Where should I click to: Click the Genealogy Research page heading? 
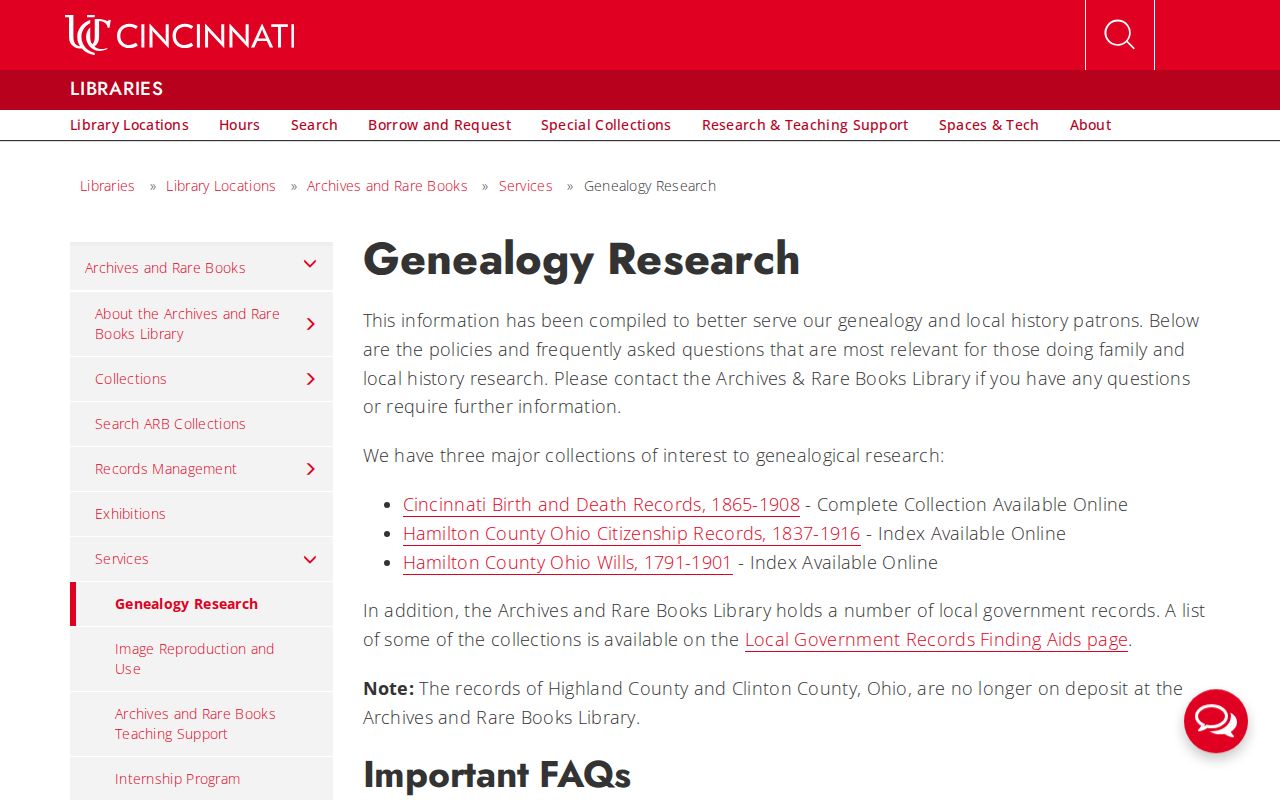pos(581,260)
